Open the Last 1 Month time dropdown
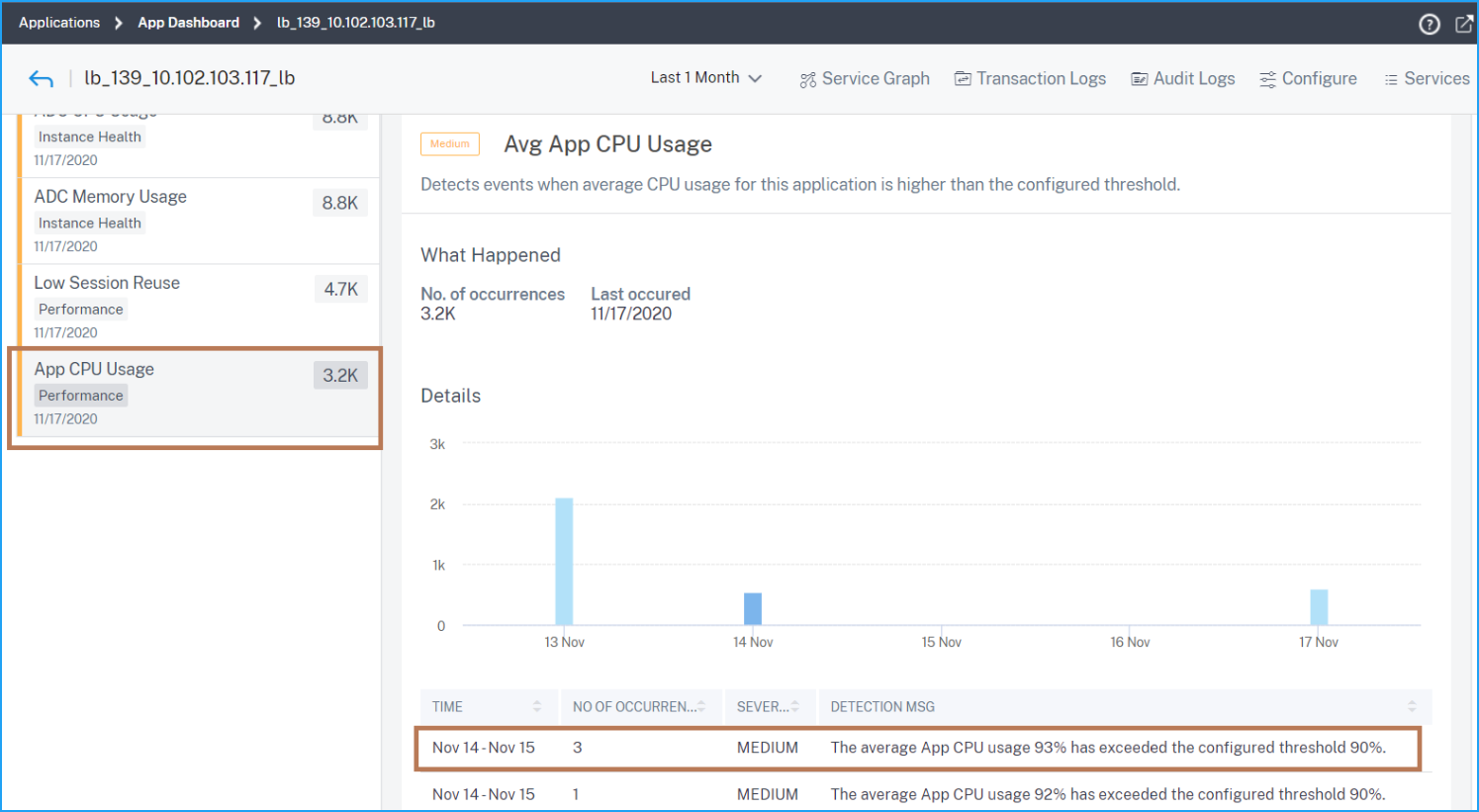 pyautogui.click(x=706, y=78)
